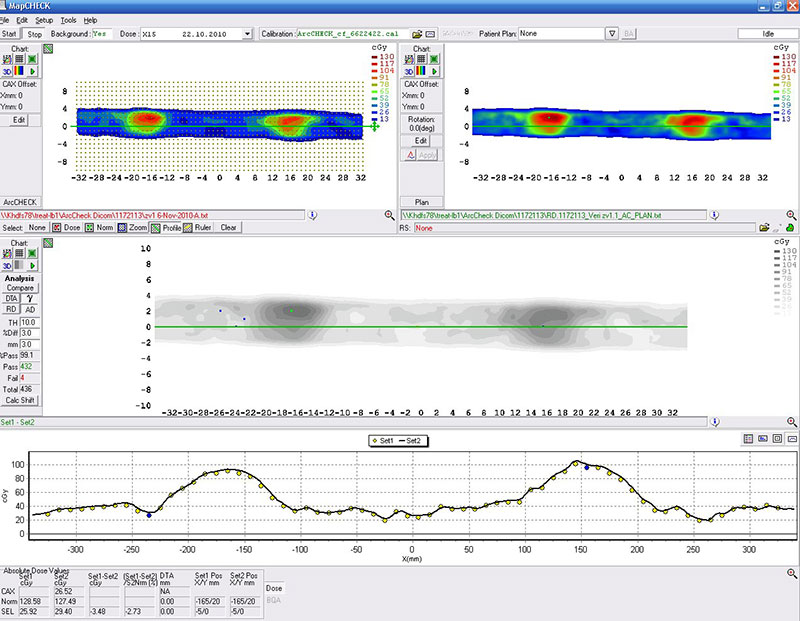Click the icon right of the calibration folder

pyautogui.click(x=430, y=34)
